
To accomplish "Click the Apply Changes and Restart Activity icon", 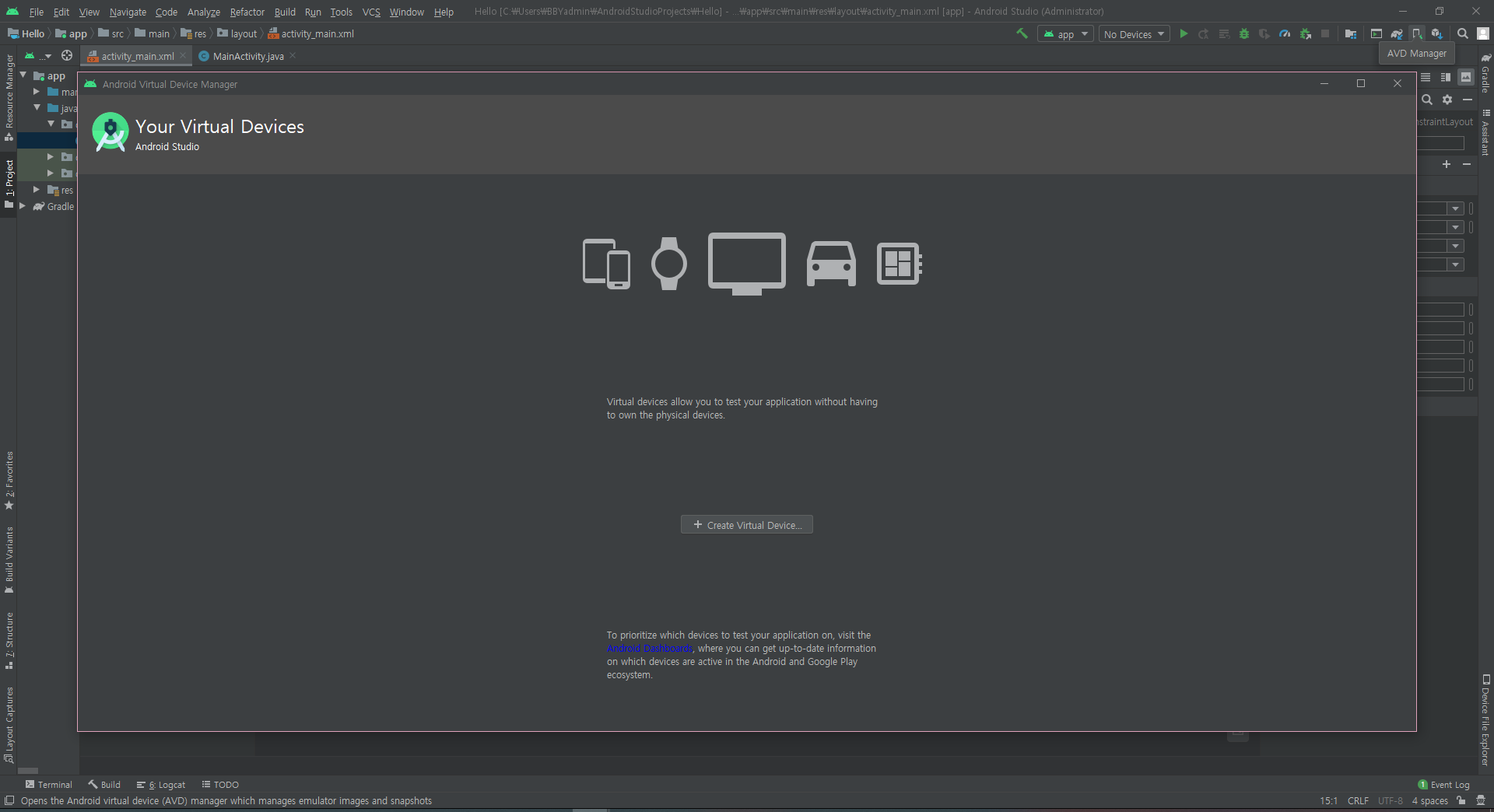I will coord(1204,33).
